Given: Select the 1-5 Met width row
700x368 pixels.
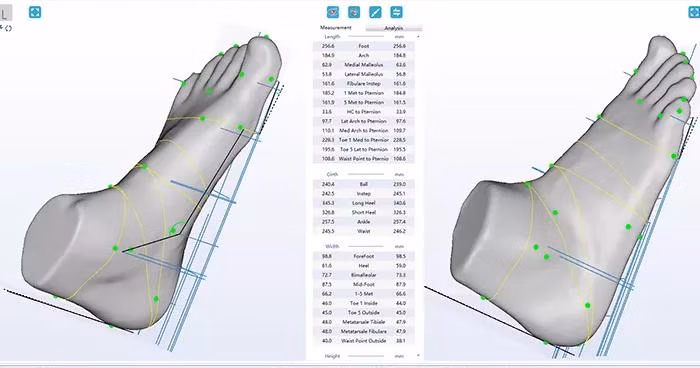Looking at the screenshot, I should (x=363, y=294).
